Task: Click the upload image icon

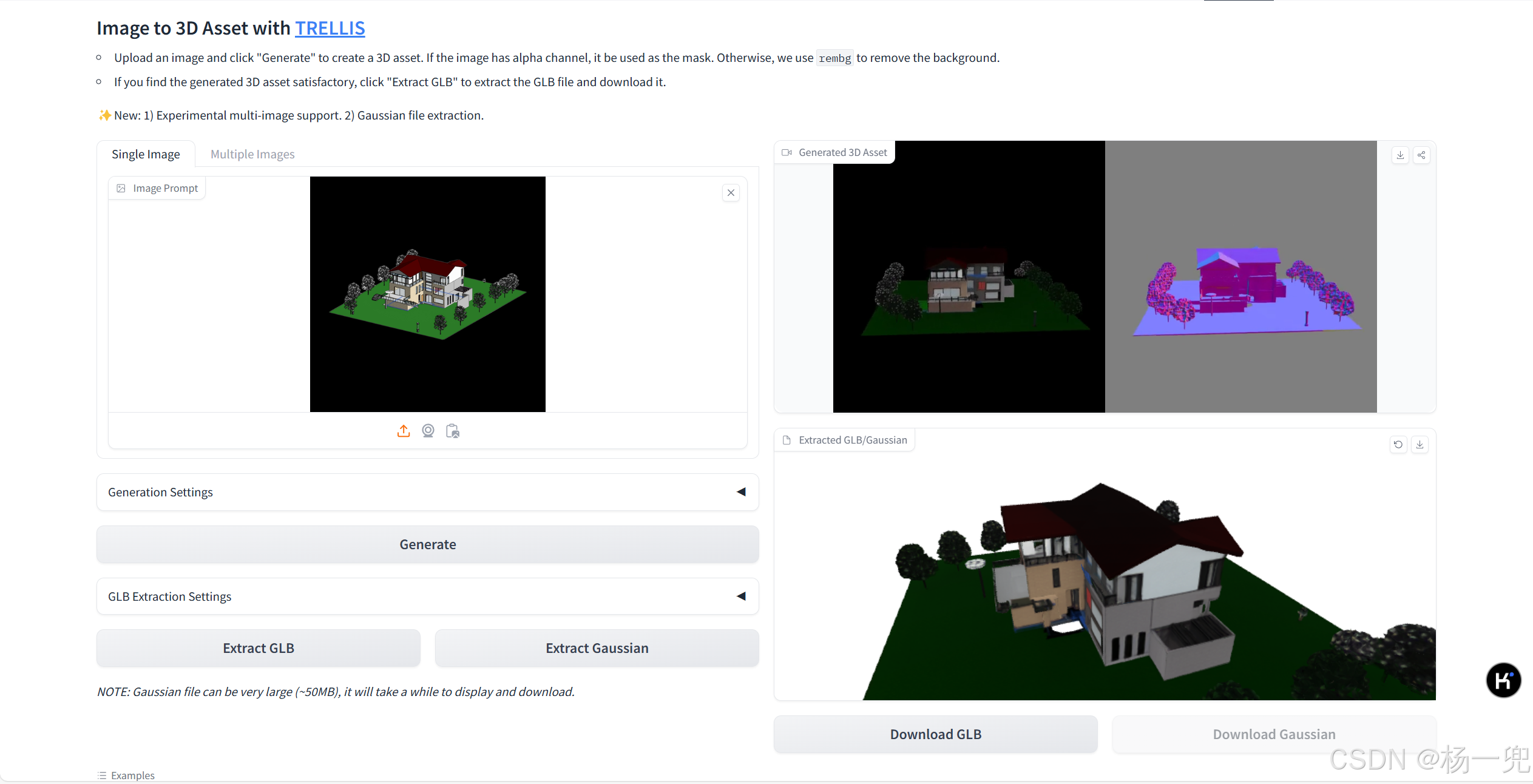Action: tap(404, 431)
